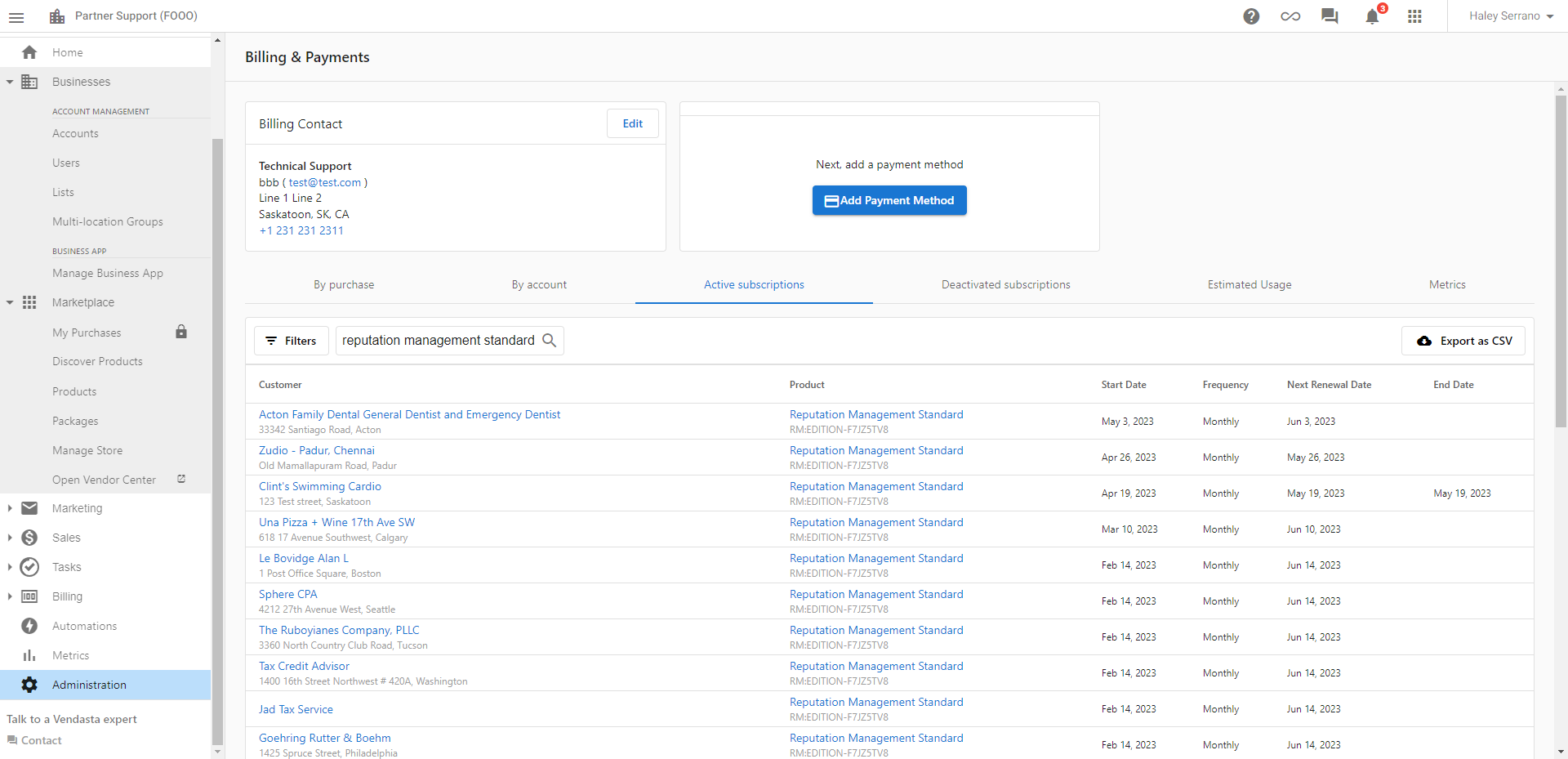Click the subscription search input field
Image resolution: width=1568 pixels, height=759 pixels.
(439, 341)
